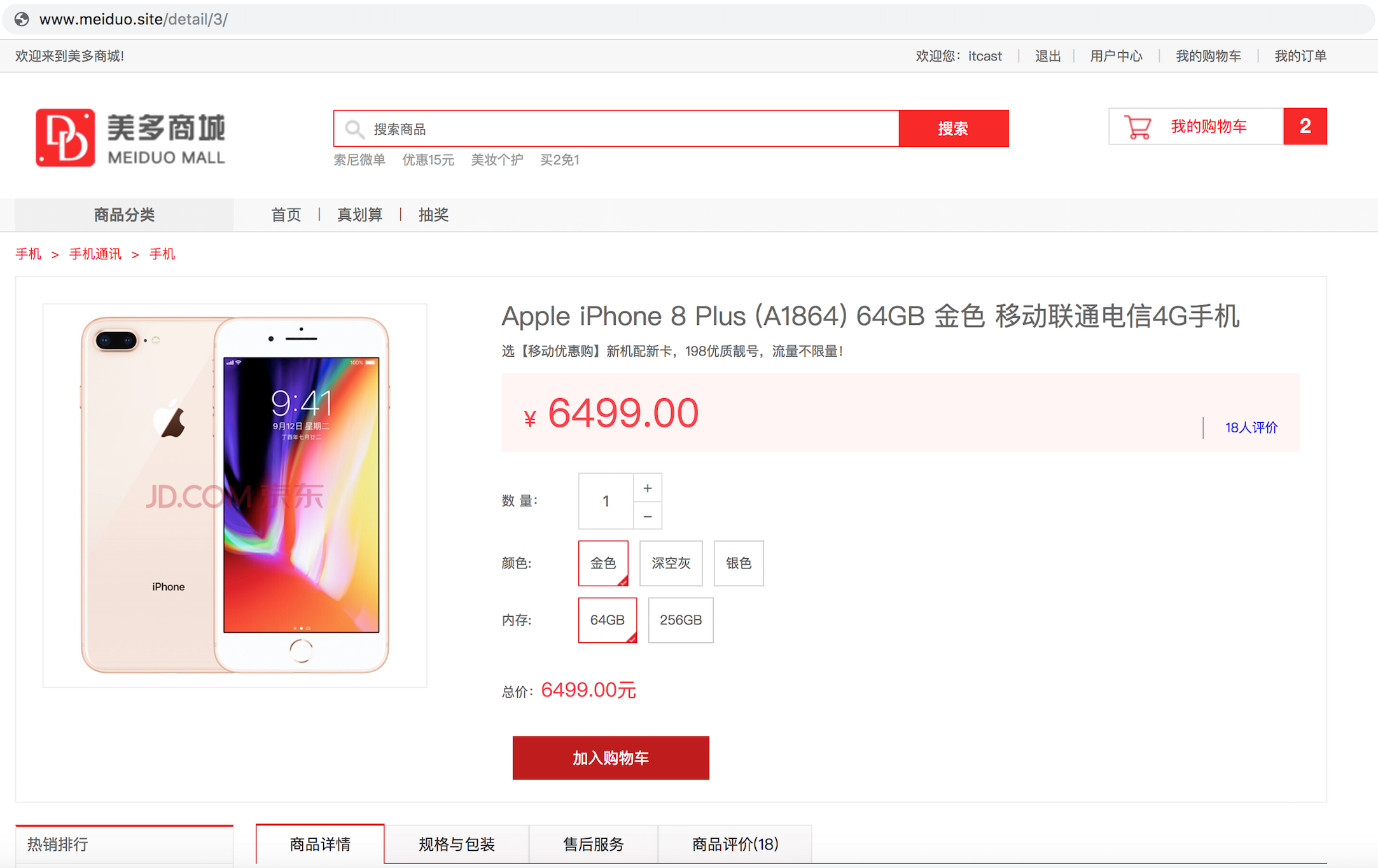
Task: Click the globe icon in address bar
Action: pos(22,19)
